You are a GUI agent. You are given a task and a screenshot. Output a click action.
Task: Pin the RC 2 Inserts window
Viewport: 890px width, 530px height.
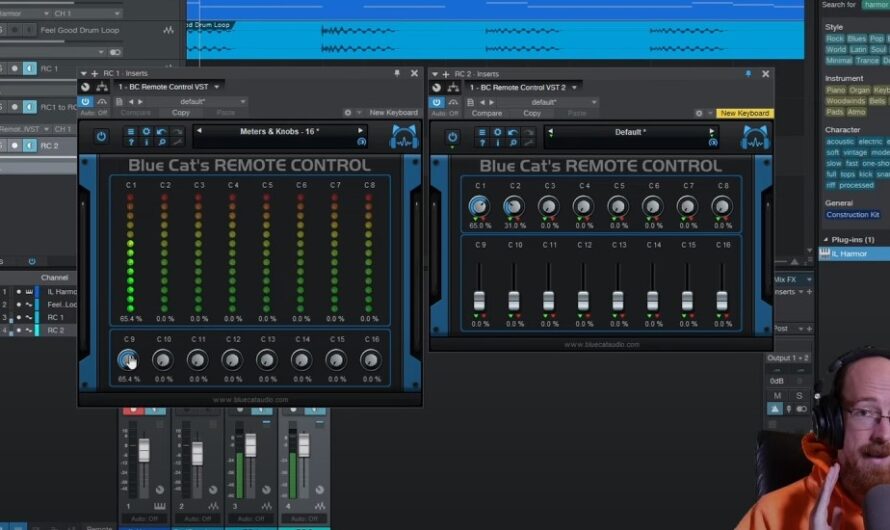coord(748,74)
